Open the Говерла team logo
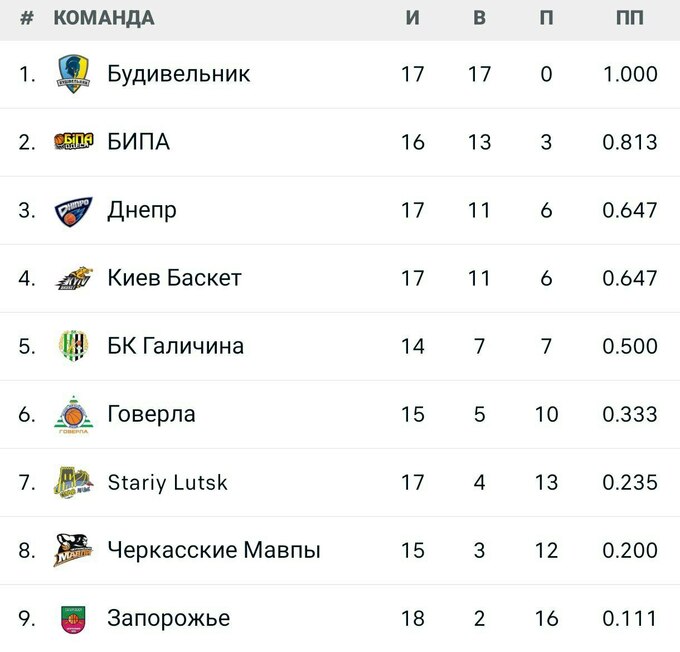This screenshot has width=680, height=652. tap(74, 414)
